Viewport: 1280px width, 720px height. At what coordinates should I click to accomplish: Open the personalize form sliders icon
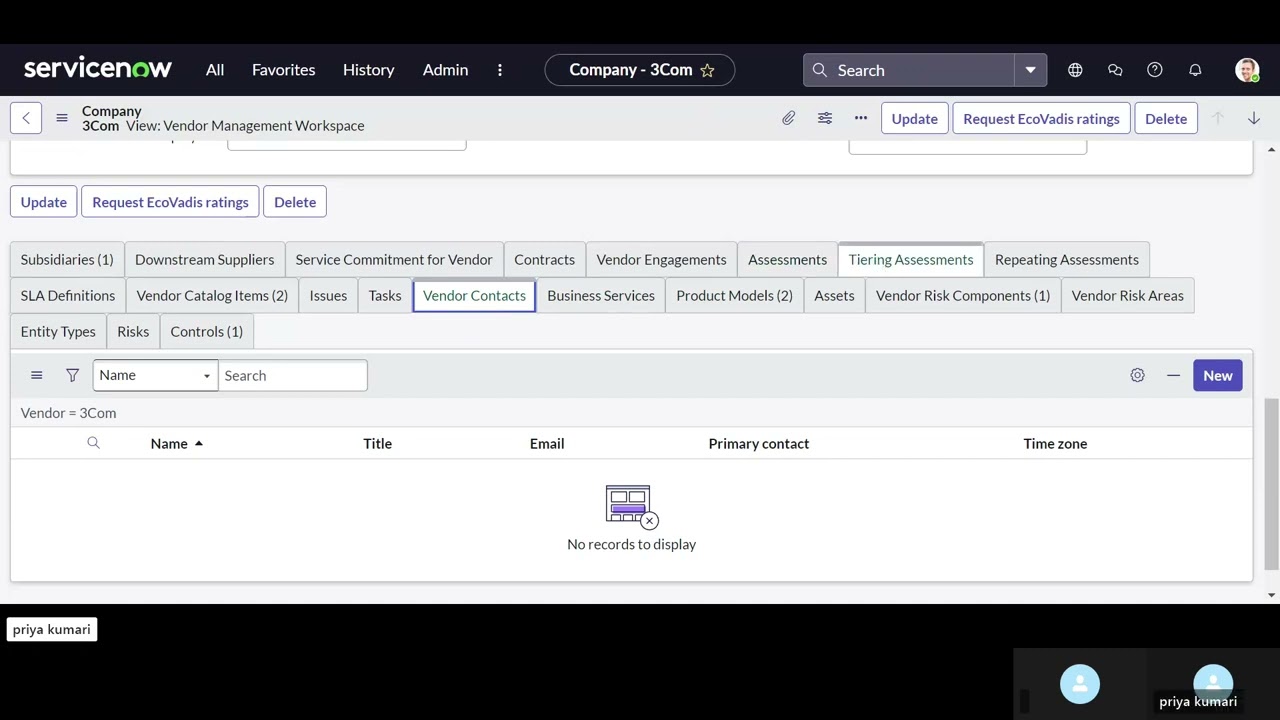[x=825, y=118]
